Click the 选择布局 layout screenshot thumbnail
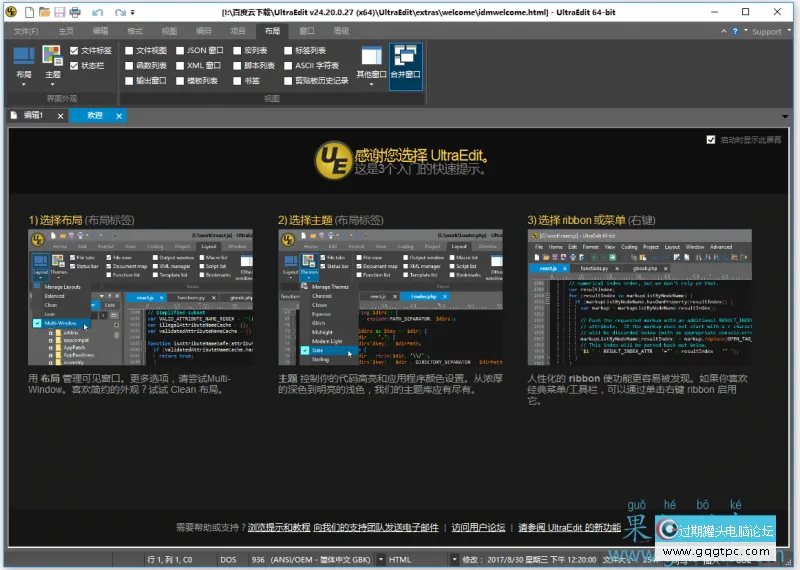This screenshot has width=800, height=570. pos(140,298)
